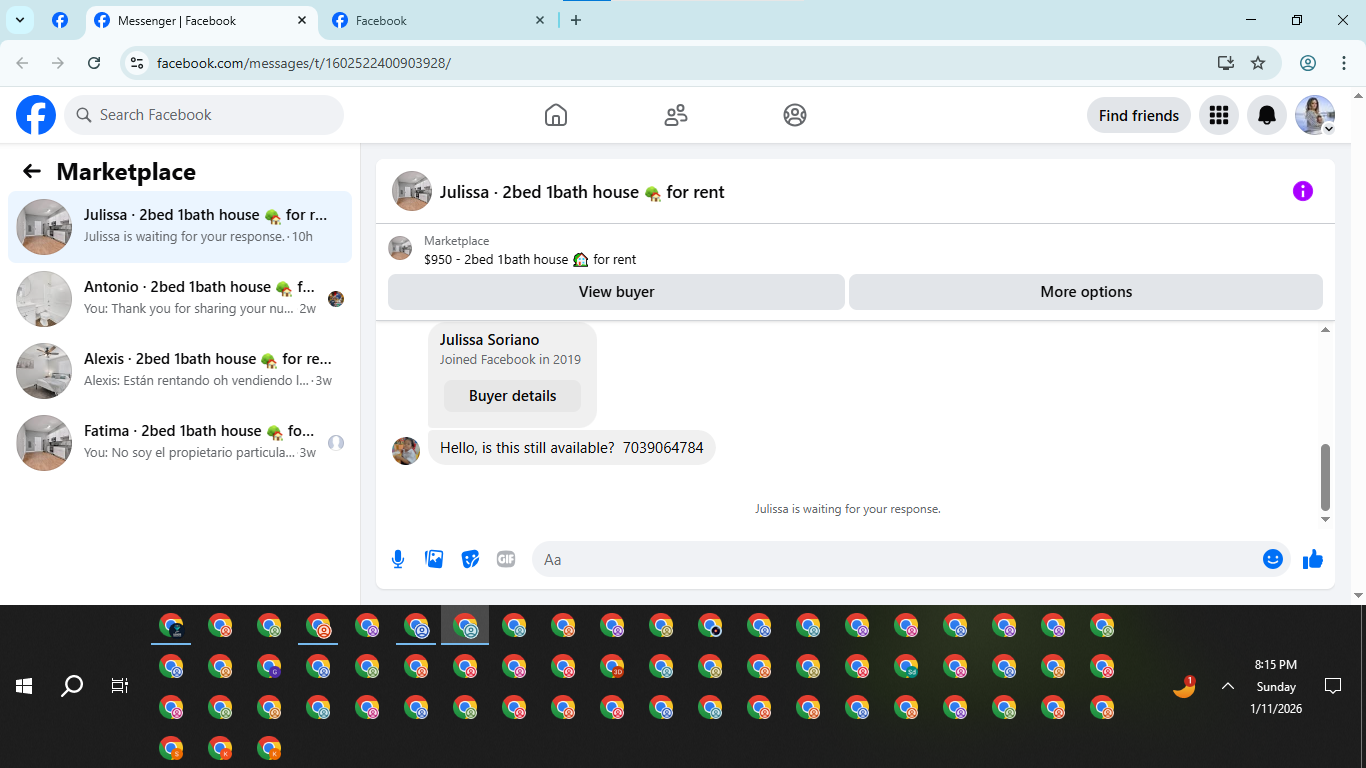Open the Groups icon in top navigation
The width and height of the screenshot is (1366, 768).
tap(795, 115)
